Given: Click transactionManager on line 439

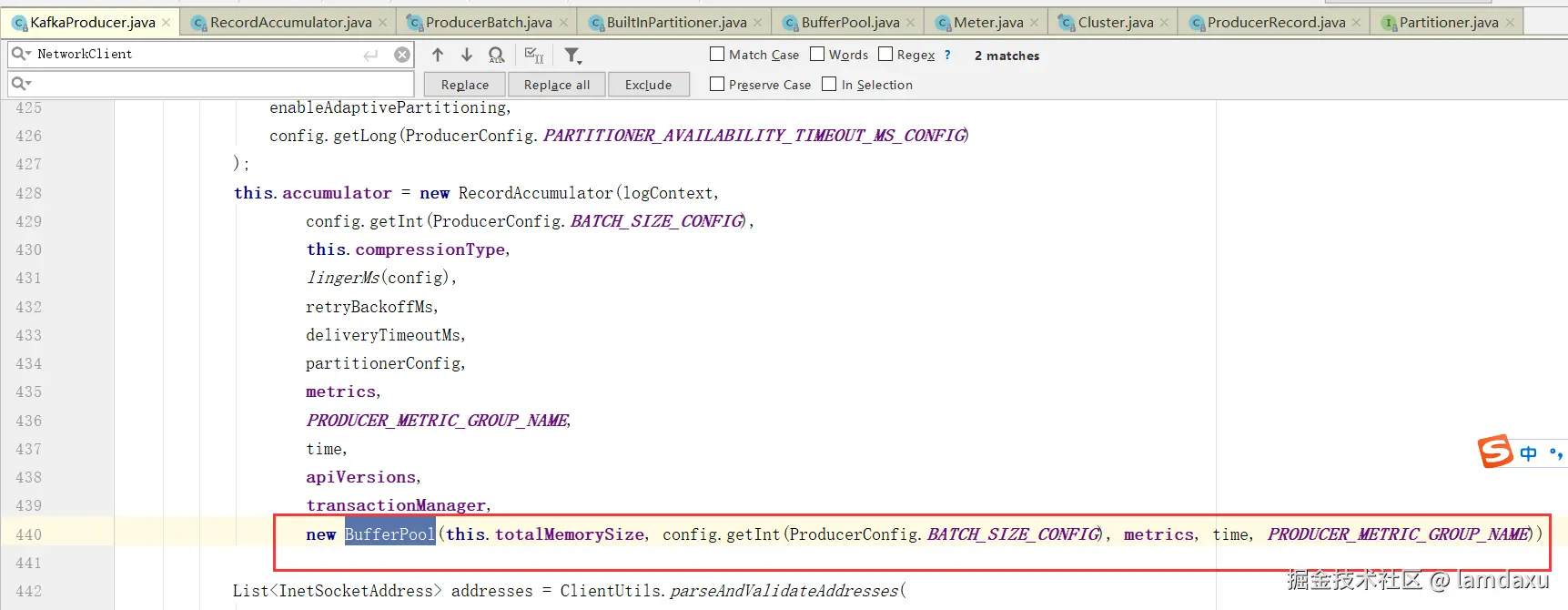Looking at the screenshot, I should point(396,505).
